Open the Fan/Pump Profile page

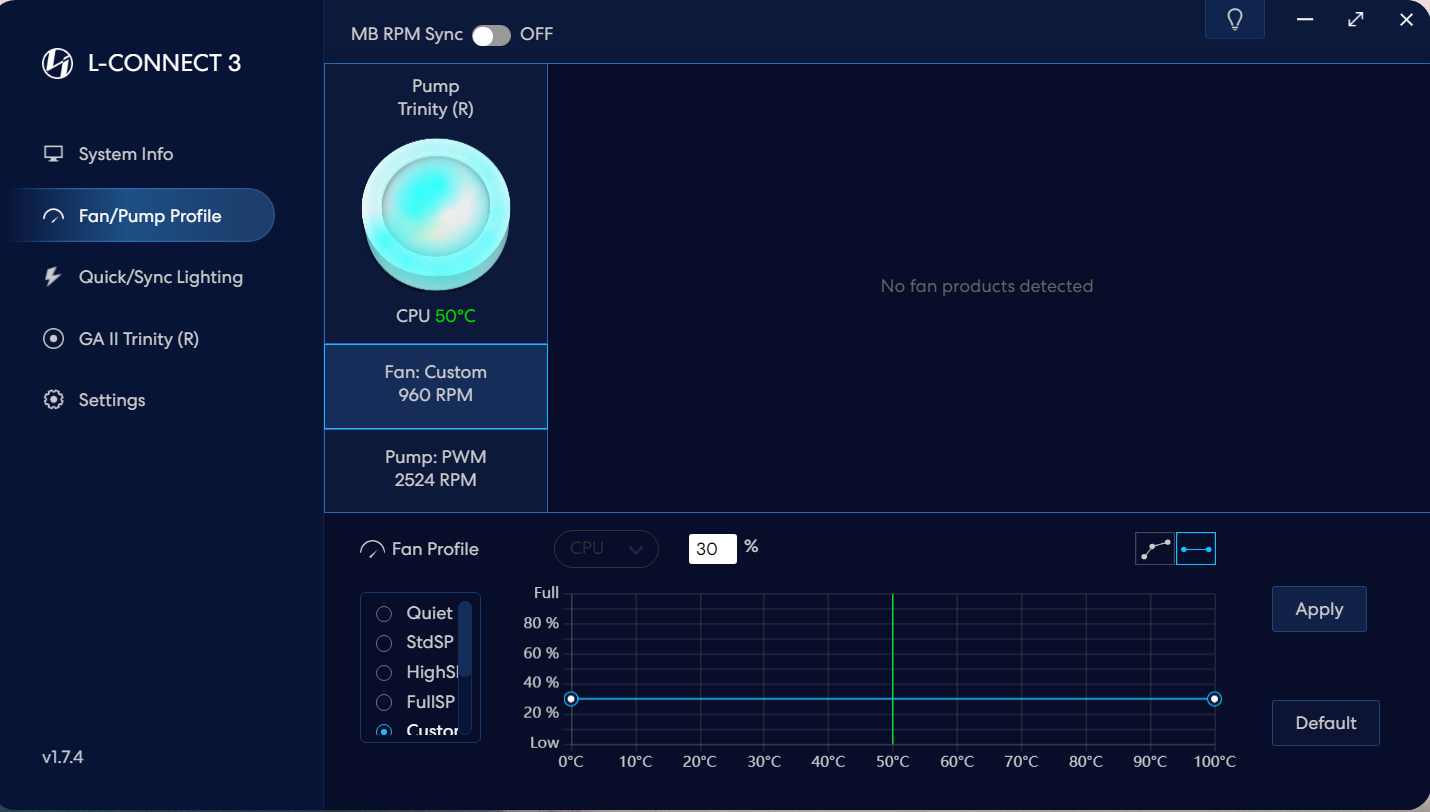point(140,215)
